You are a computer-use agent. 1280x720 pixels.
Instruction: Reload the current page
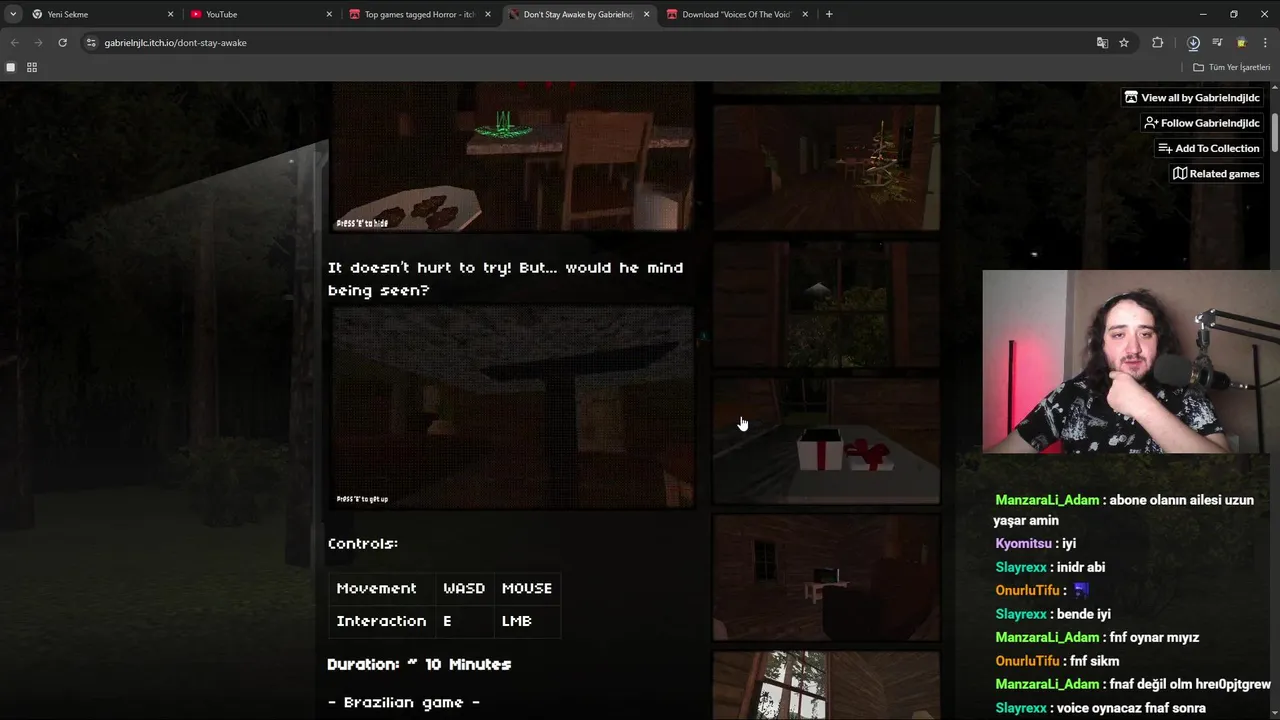pos(62,43)
